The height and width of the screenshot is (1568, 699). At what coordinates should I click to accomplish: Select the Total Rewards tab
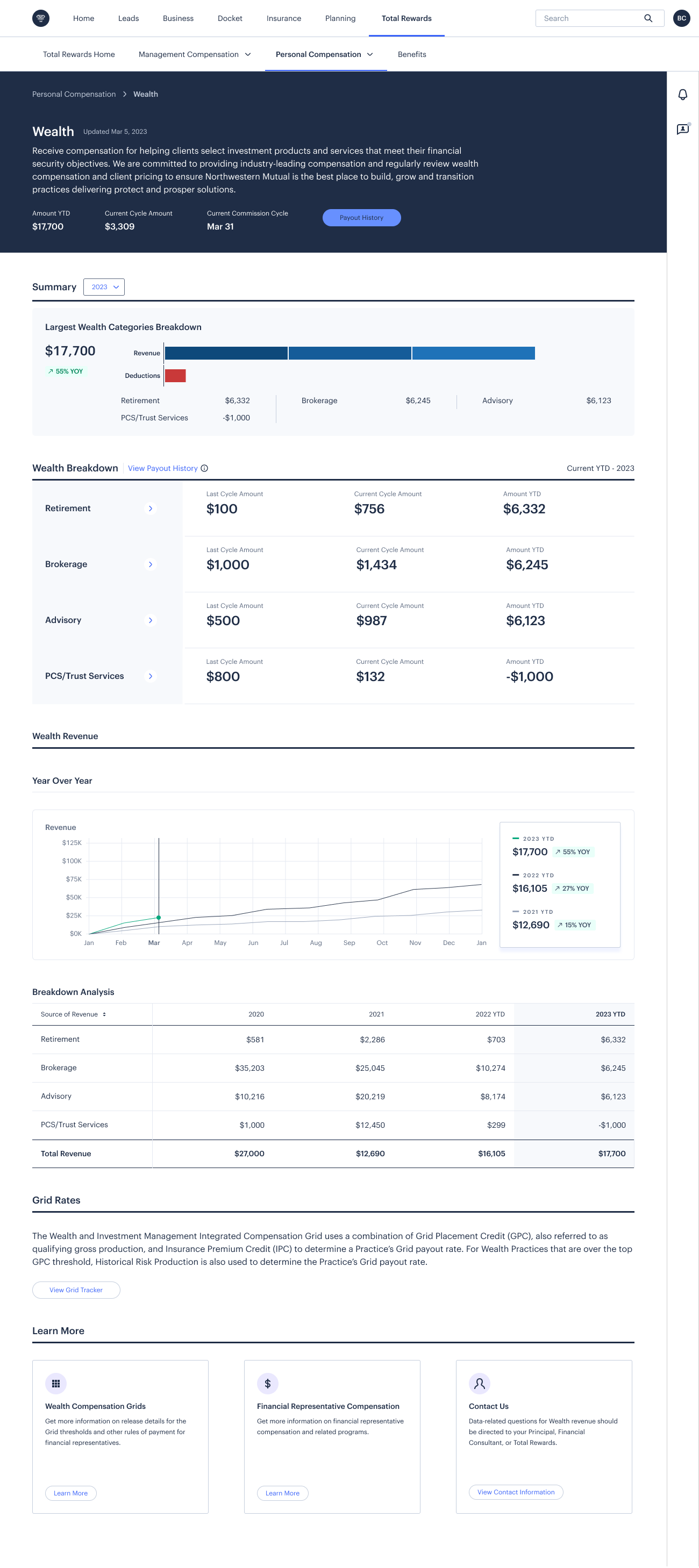406,18
